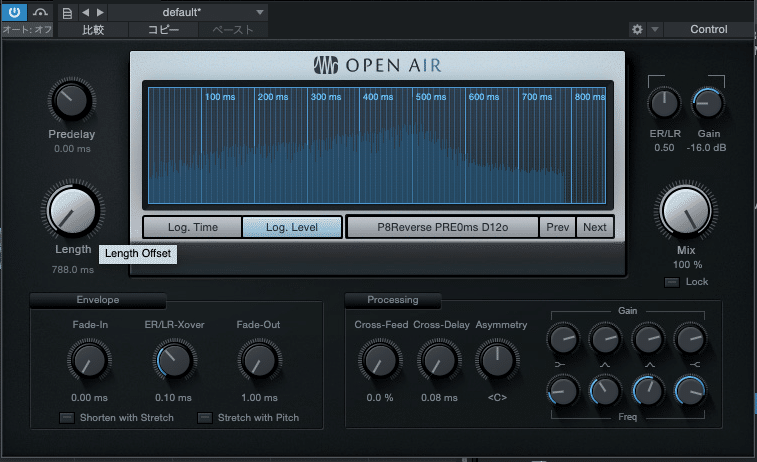Screen dimensions: 757x462
Task: Enable Log. Time display mode
Action: [193, 227]
